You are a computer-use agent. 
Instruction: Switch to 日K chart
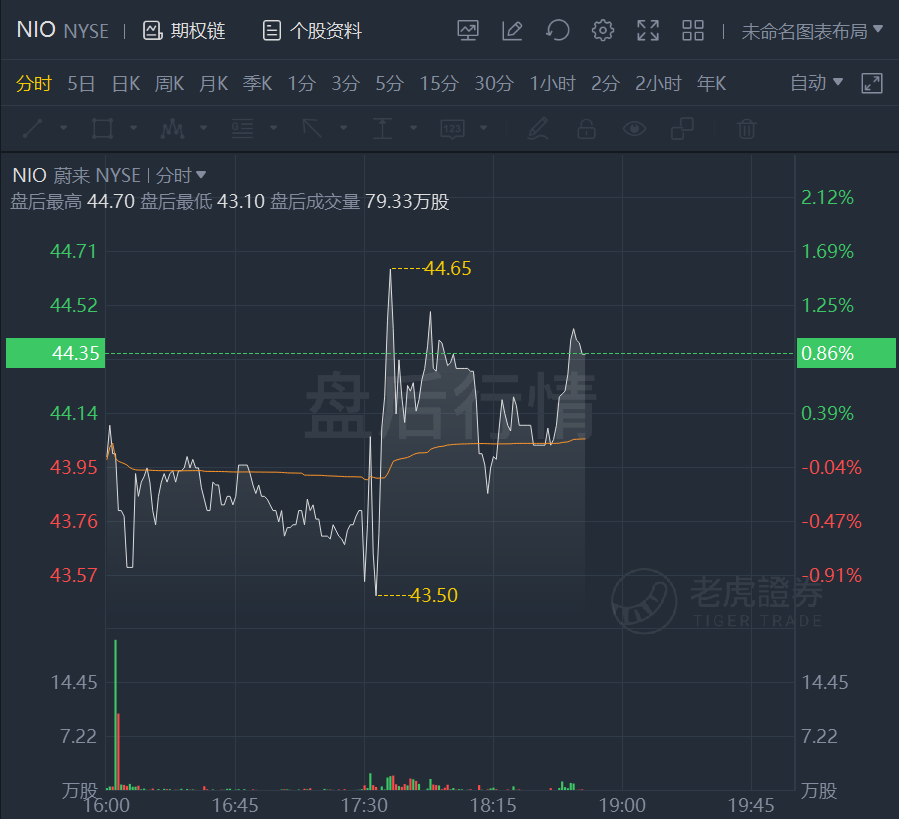point(126,84)
